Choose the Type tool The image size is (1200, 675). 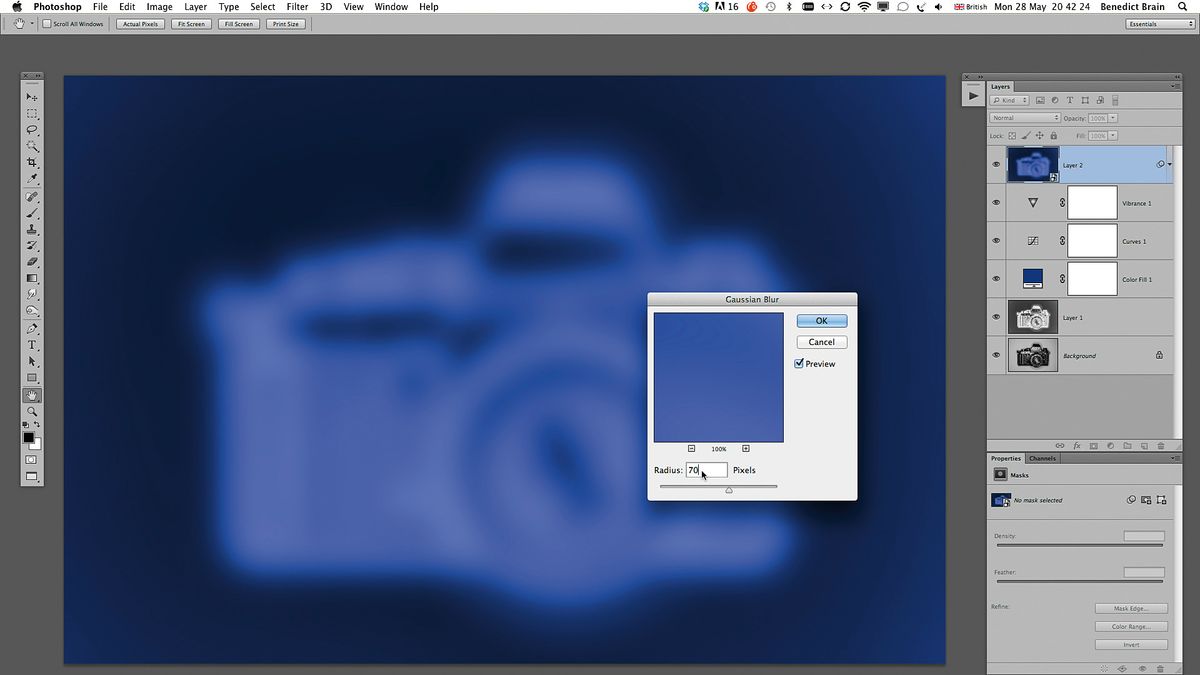coord(32,343)
